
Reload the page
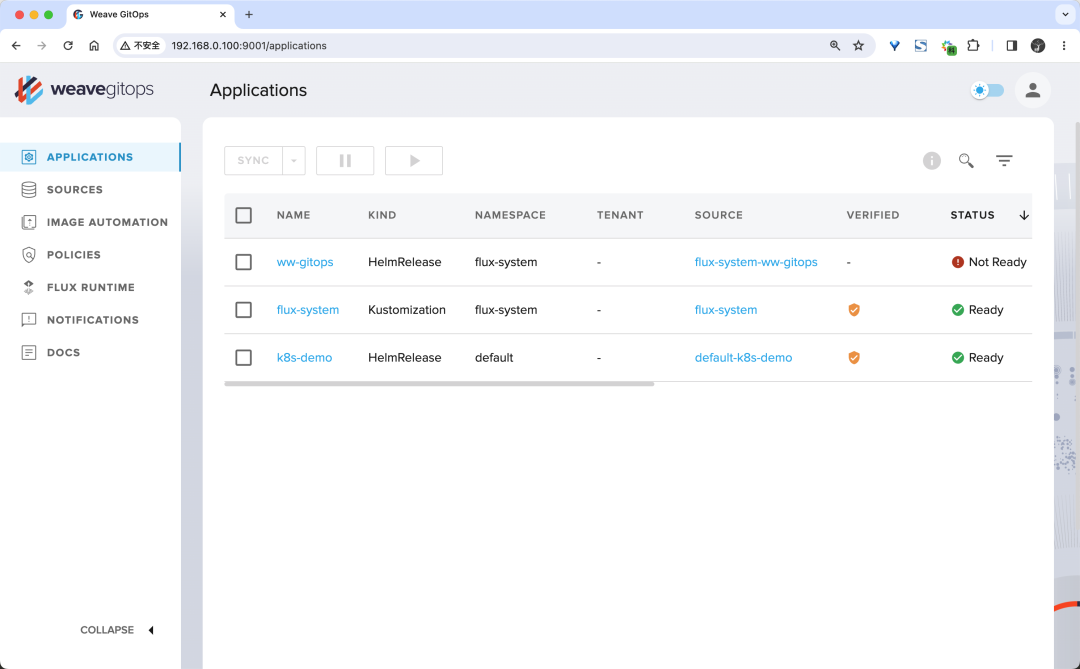[x=68, y=45]
